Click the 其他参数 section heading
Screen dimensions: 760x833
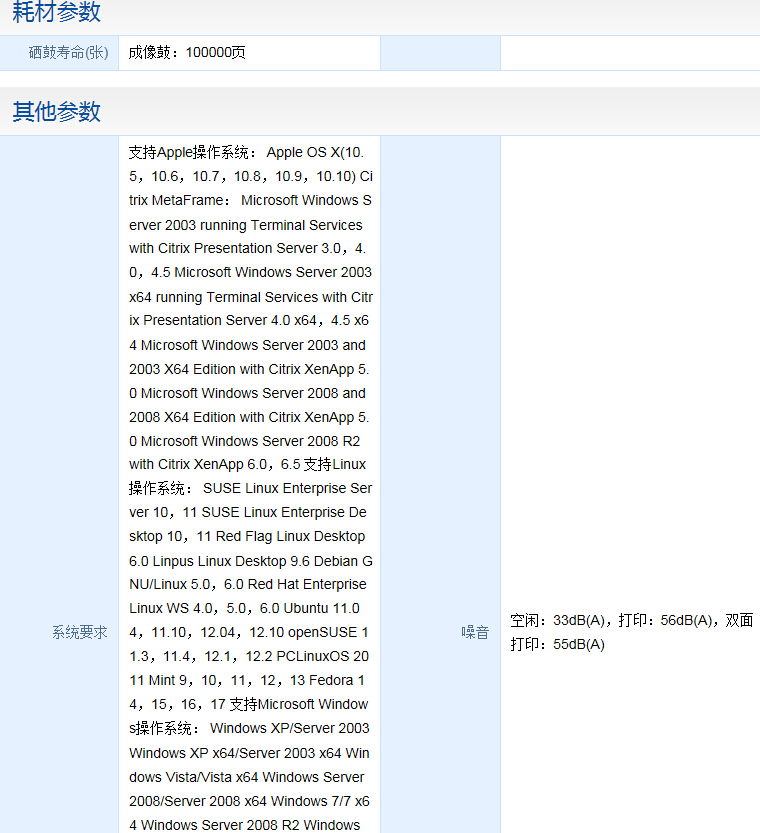tap(56, 112)
